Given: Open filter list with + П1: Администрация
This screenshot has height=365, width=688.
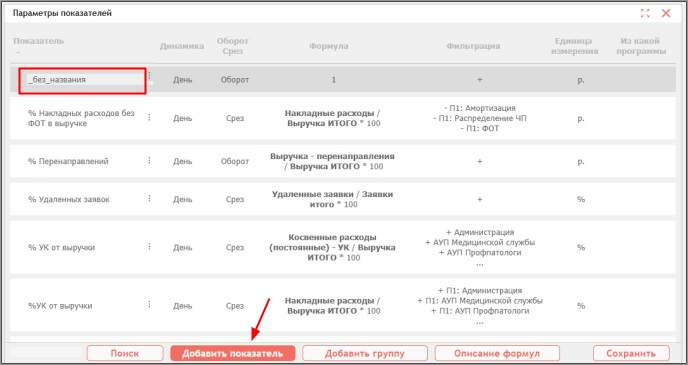Looking at the screenshot, I should 480,306.
